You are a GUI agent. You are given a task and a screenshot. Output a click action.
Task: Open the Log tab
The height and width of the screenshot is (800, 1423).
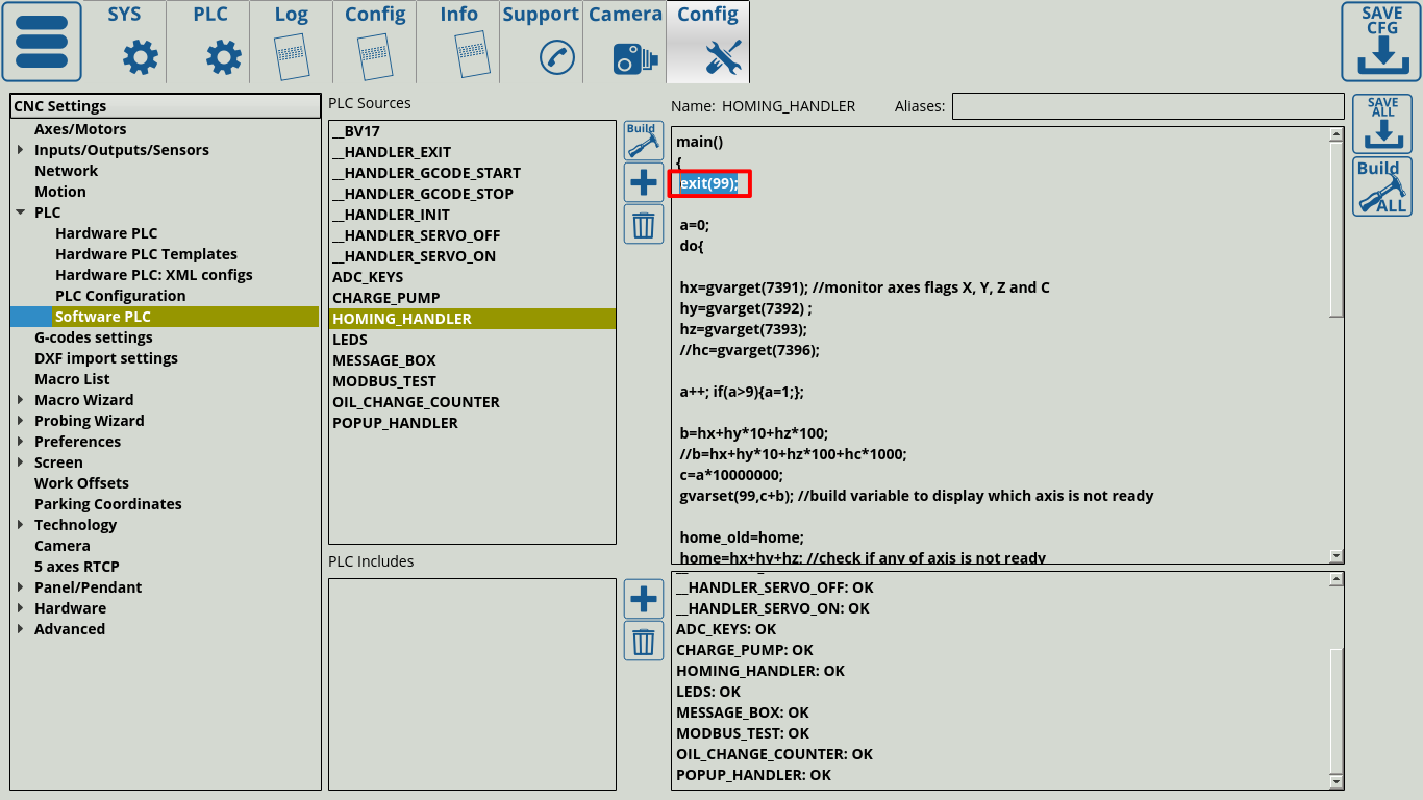click(291, 41)
